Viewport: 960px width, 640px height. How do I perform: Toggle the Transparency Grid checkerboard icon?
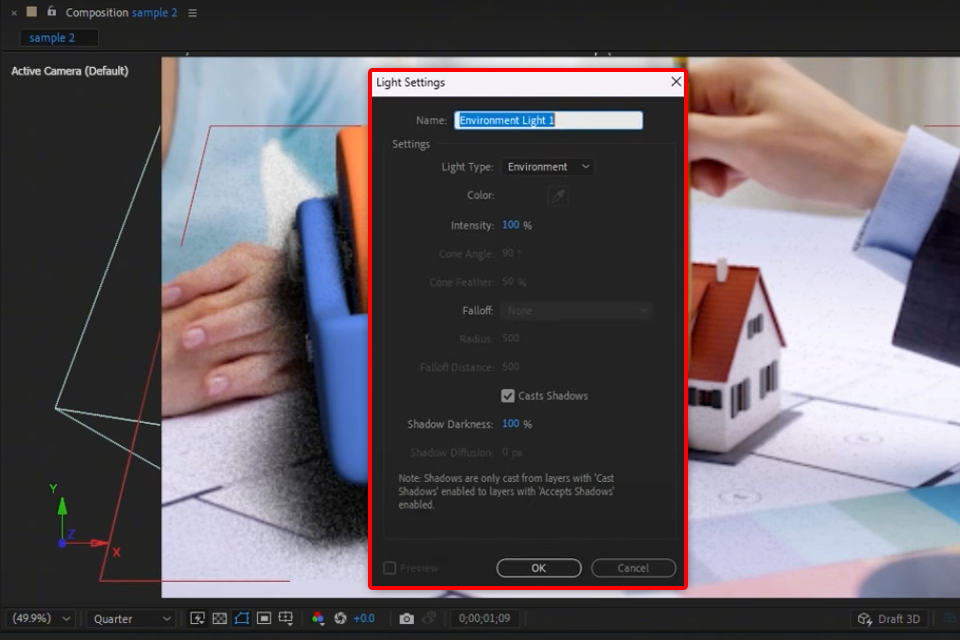coord(220,619)
